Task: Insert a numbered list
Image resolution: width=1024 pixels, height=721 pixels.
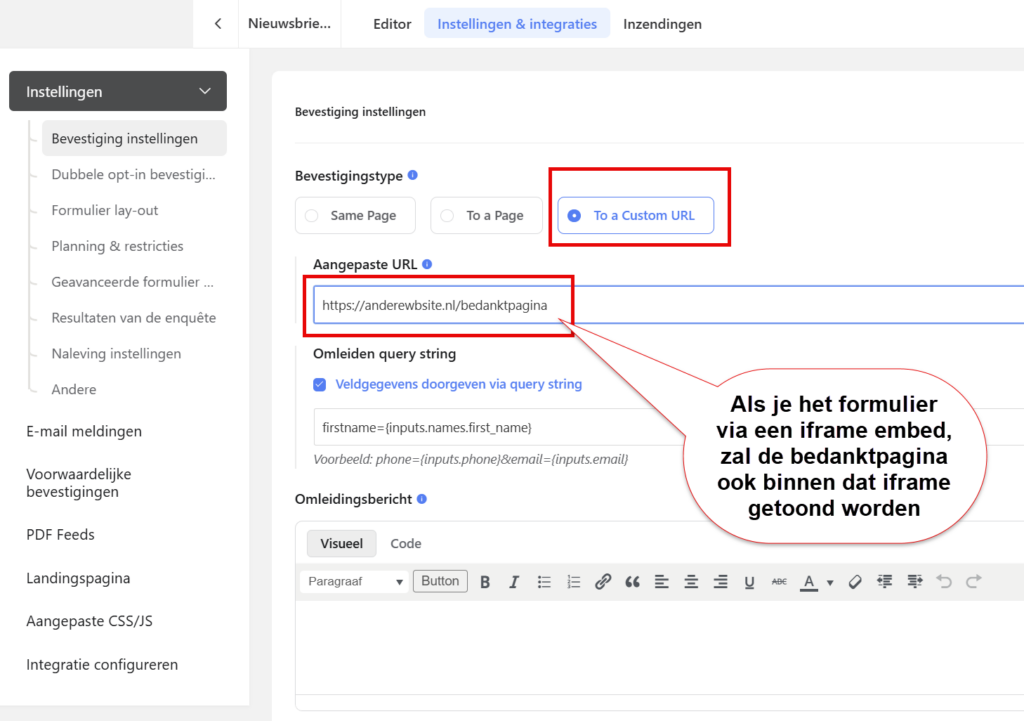Action: point(573,582)
